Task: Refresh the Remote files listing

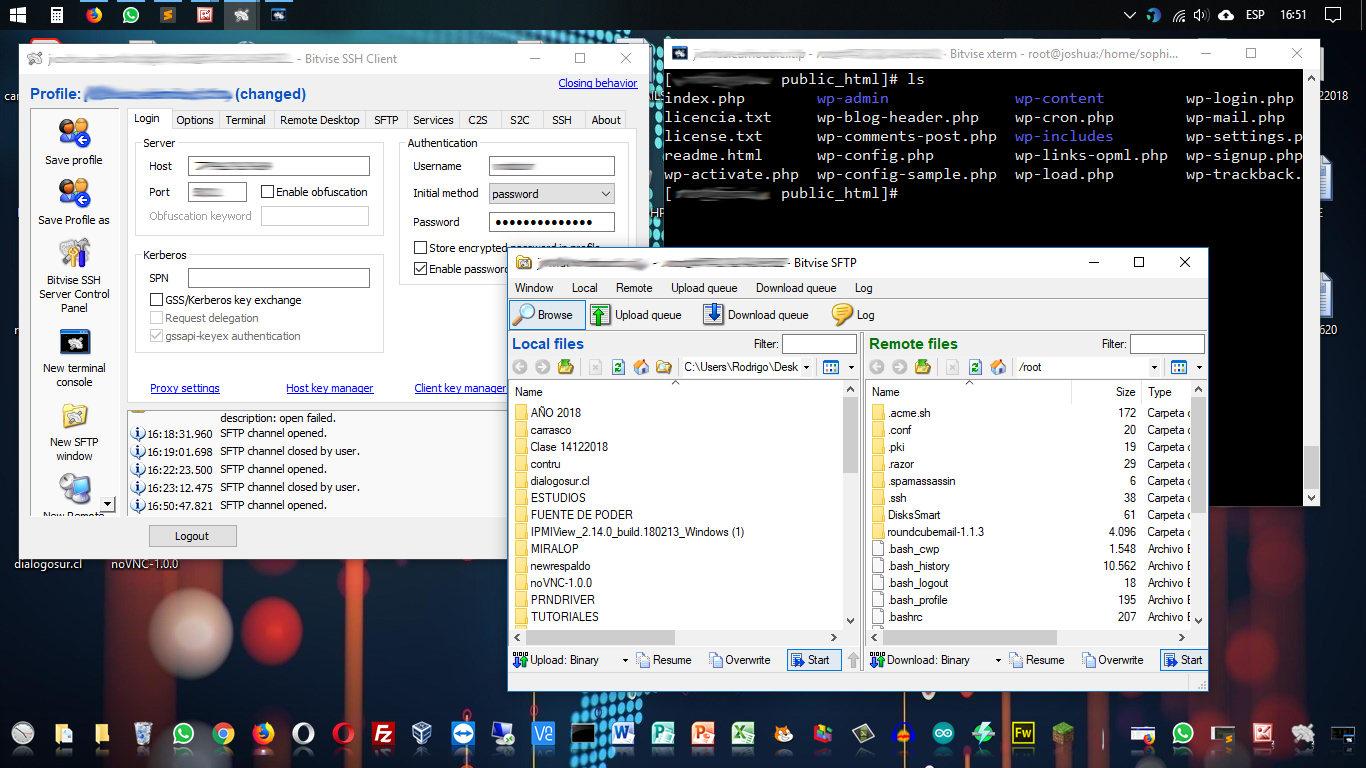Action: (x=975, y=367)
